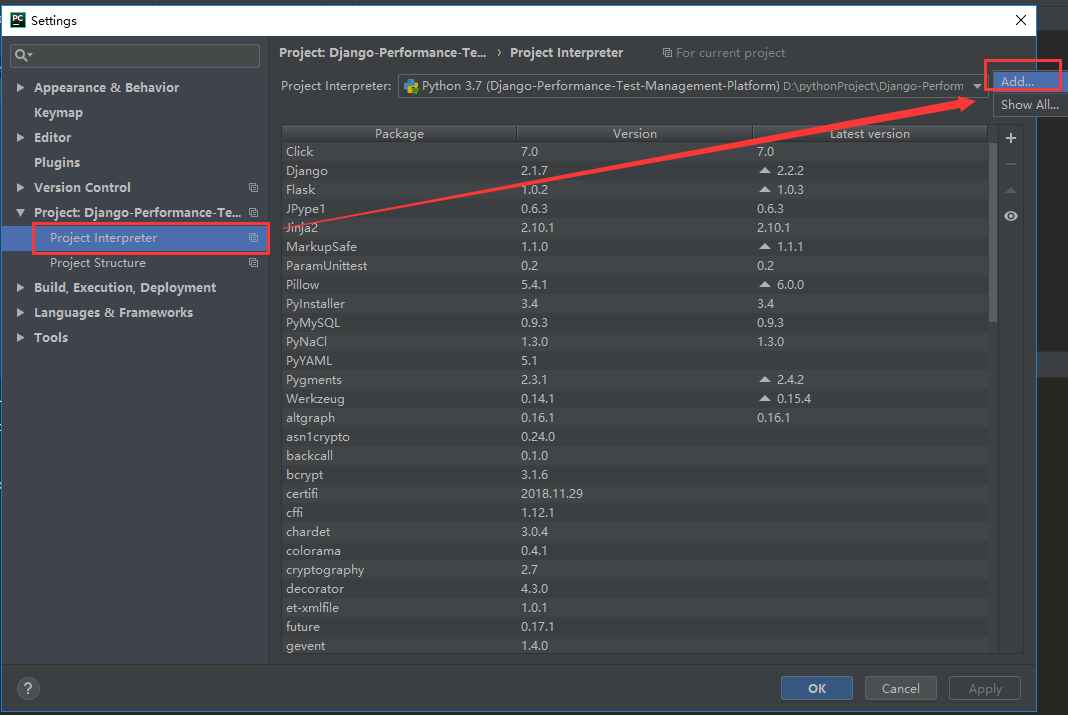Image resolution: width=1068 pixels, height=715 pixels.
Task: Expand the Editor section
Action: point(20,138)
